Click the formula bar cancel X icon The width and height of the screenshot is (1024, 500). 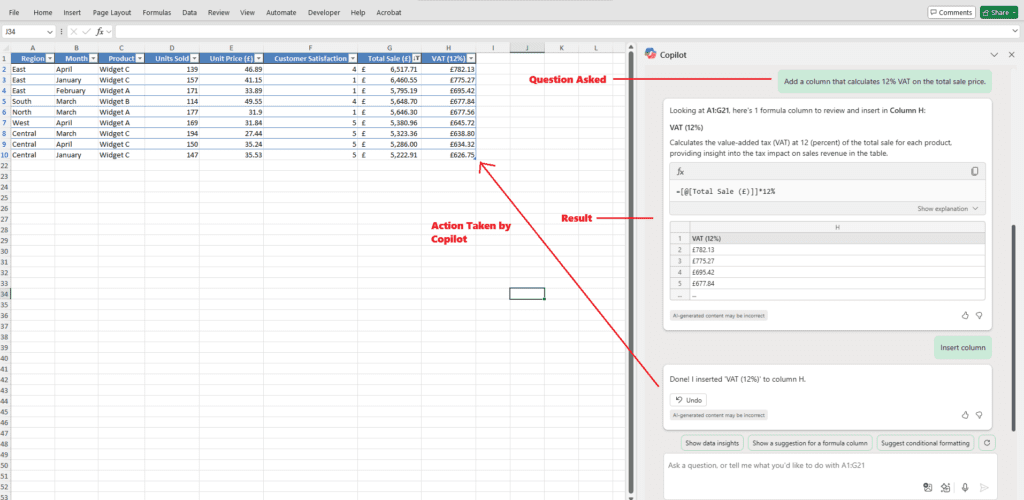(x=74, y=31)
